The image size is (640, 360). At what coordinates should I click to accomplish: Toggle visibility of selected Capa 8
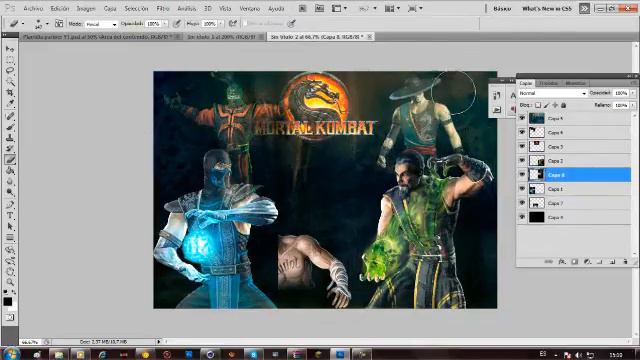(x=522, y=174)
